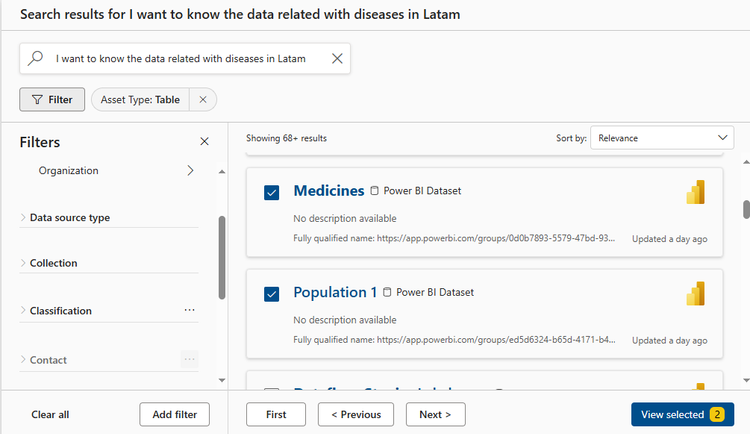Open Classification filter more options
Screen dimensions: 750x434
click(190, 311)
